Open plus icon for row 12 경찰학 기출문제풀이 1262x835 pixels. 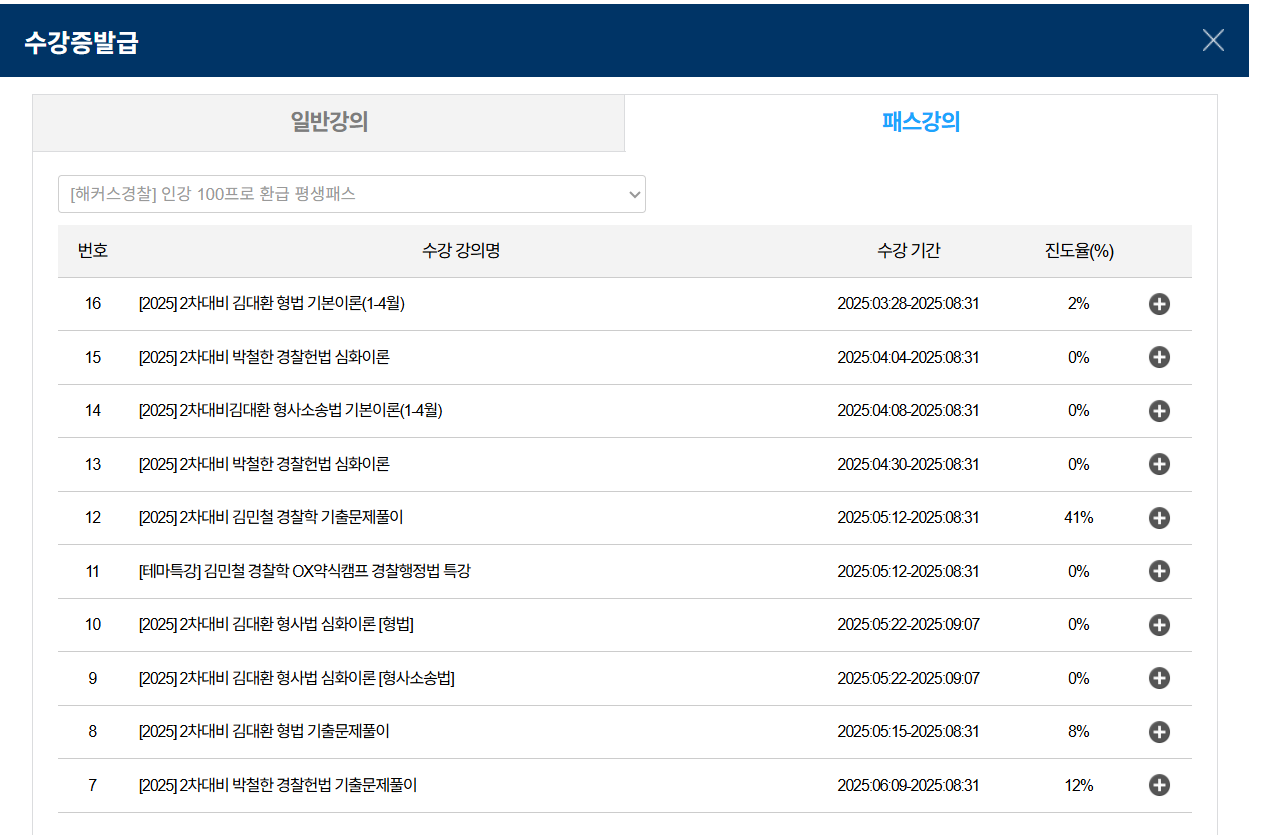tap(1159, 518)
